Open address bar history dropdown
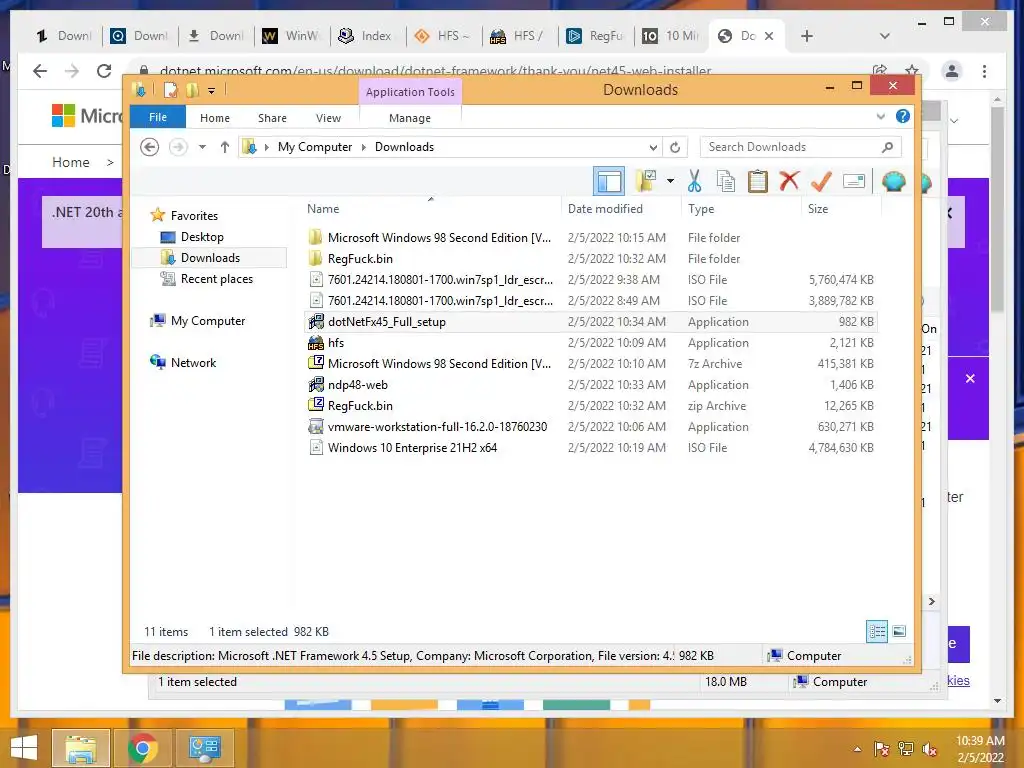The width and height of the screenshot is (1024, 768). point(652,147)
